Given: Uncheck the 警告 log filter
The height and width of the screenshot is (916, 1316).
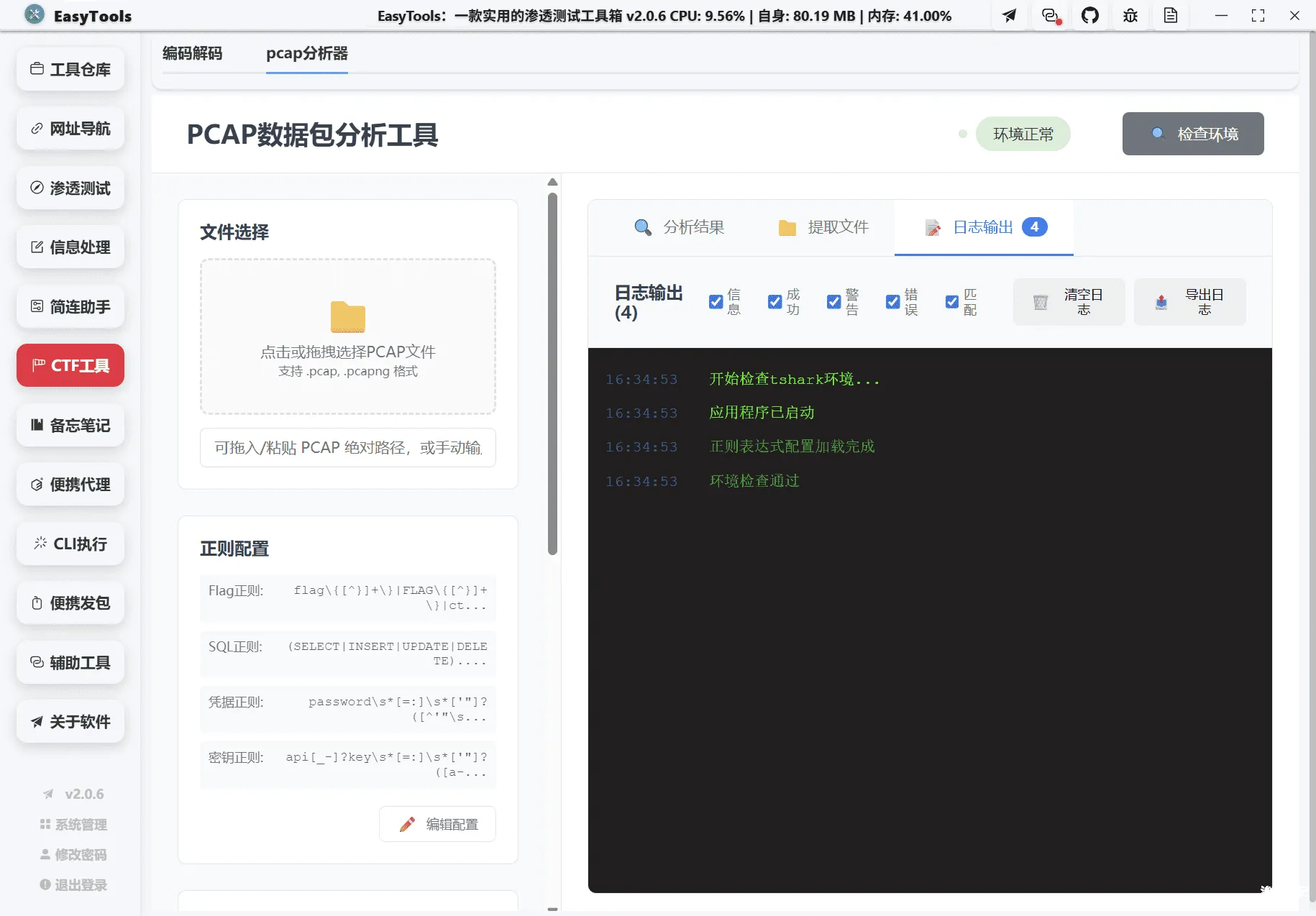Looking at the screenshot, I should click(x=833, y=302).
